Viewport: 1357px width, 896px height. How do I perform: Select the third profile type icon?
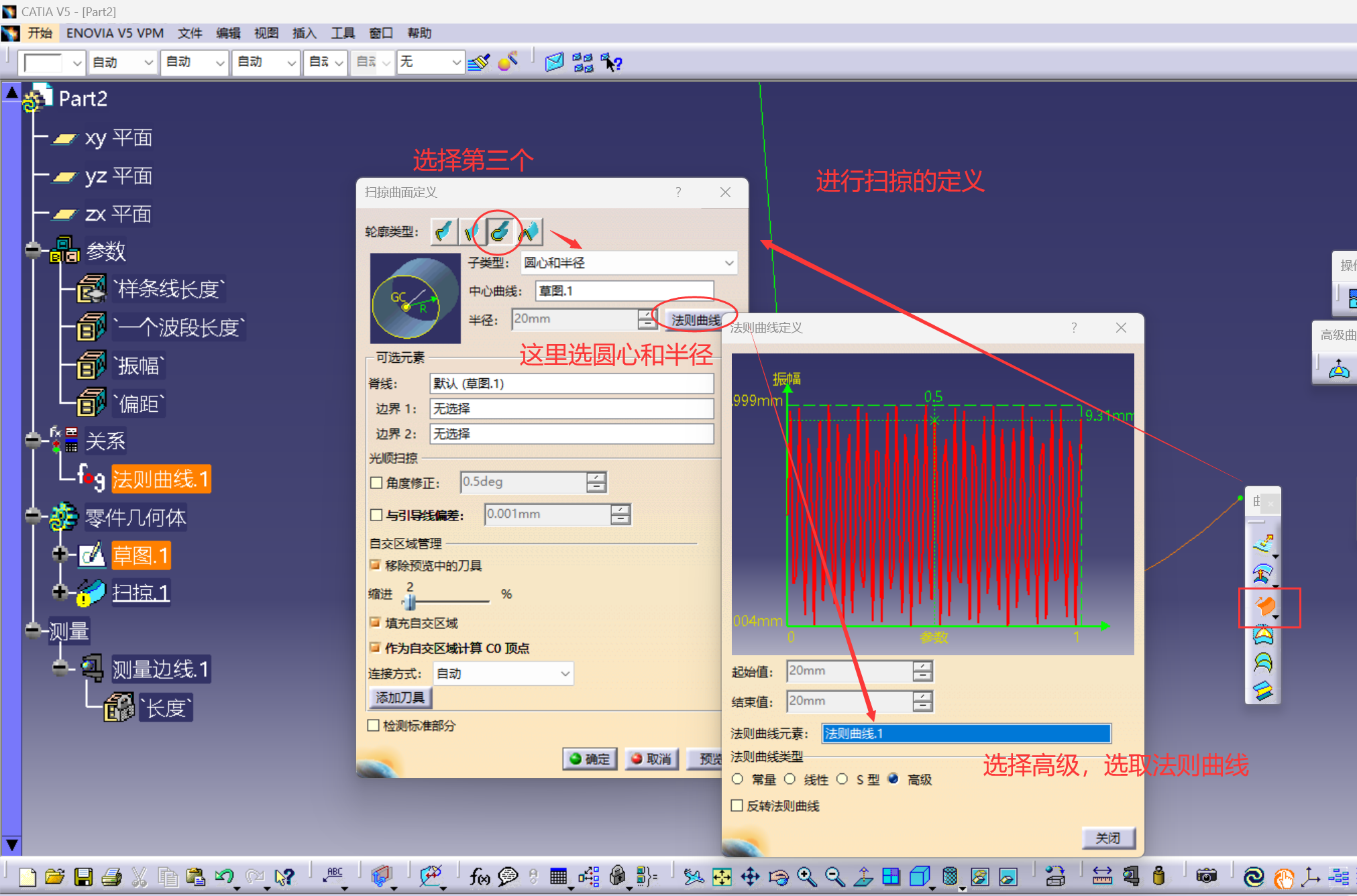(498, 232)
